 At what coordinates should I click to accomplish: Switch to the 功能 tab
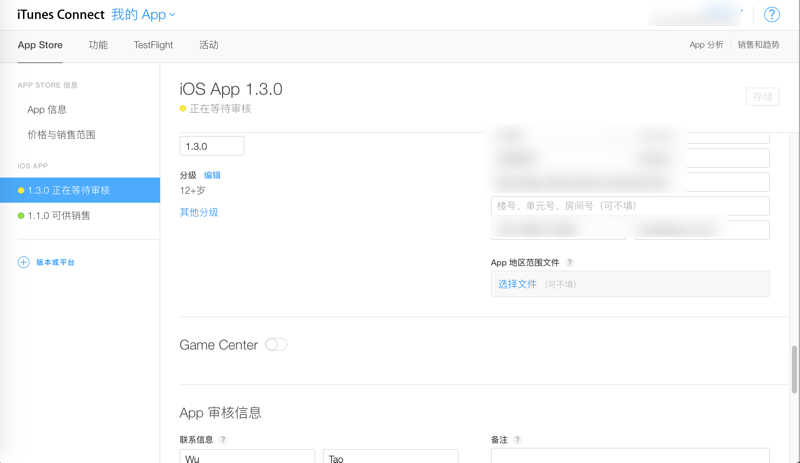98,45
